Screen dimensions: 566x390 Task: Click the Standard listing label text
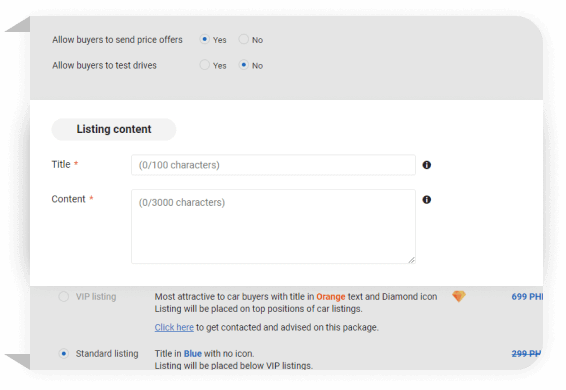click(107, 354)
